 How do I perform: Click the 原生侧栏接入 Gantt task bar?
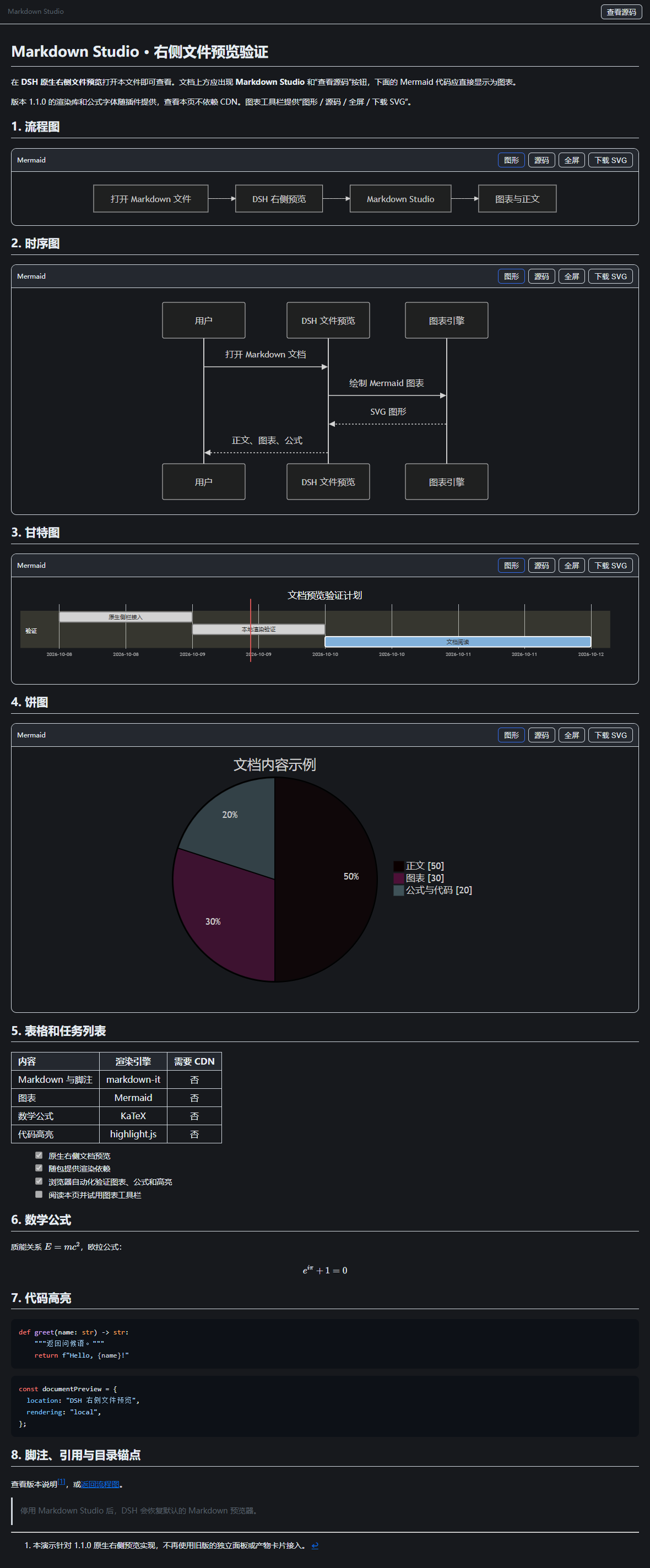(126, 617)
